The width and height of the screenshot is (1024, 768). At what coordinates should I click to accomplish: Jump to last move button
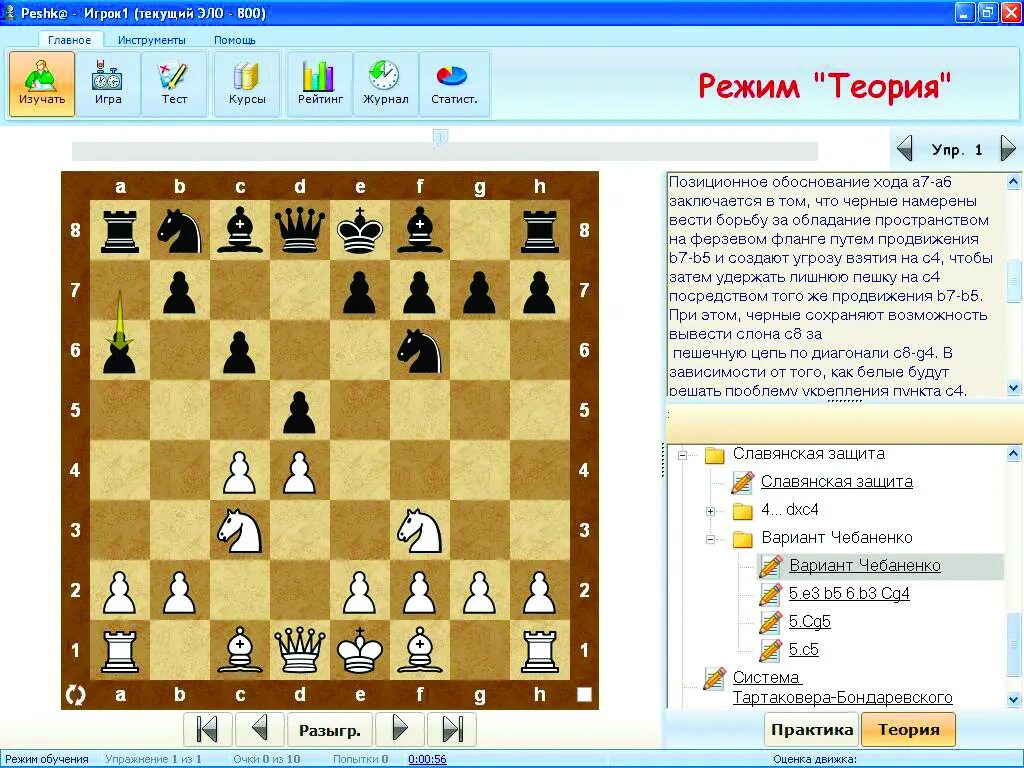pos(452,729)
